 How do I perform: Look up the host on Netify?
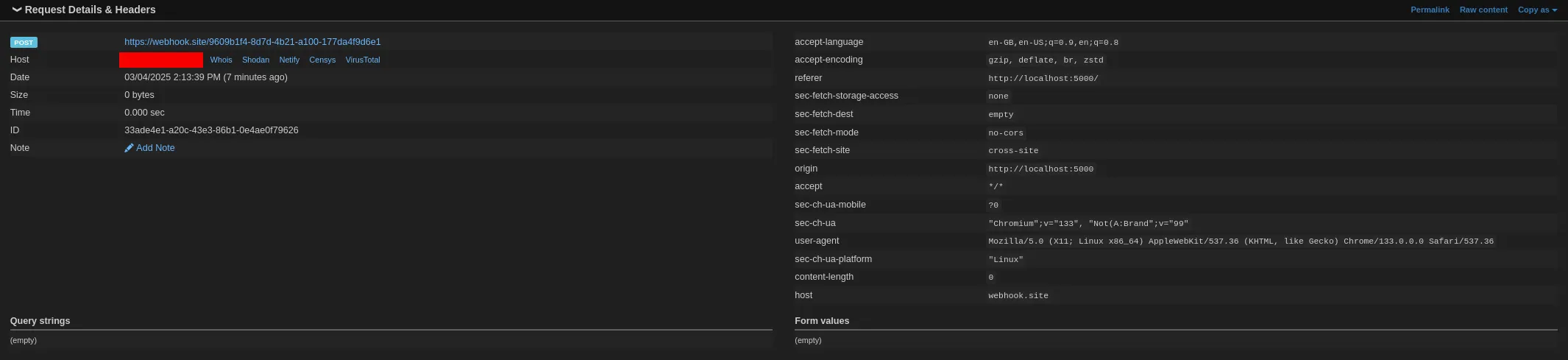289,60
